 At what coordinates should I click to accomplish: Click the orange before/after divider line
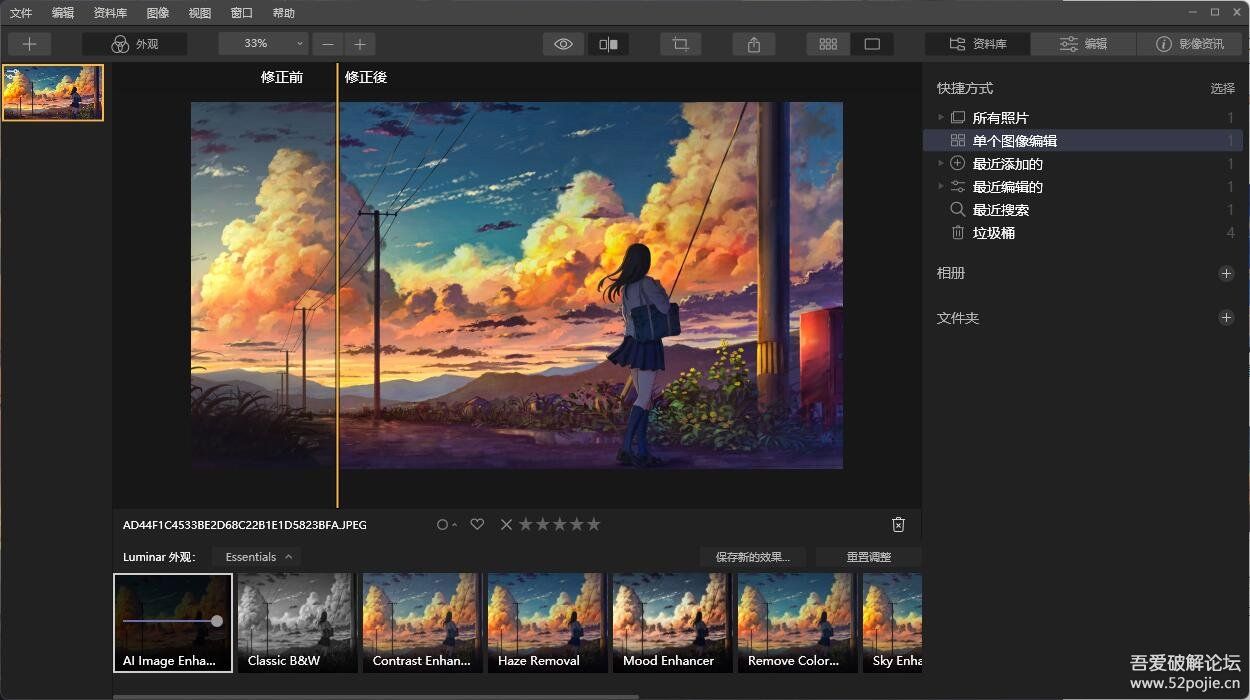[337, 285]
